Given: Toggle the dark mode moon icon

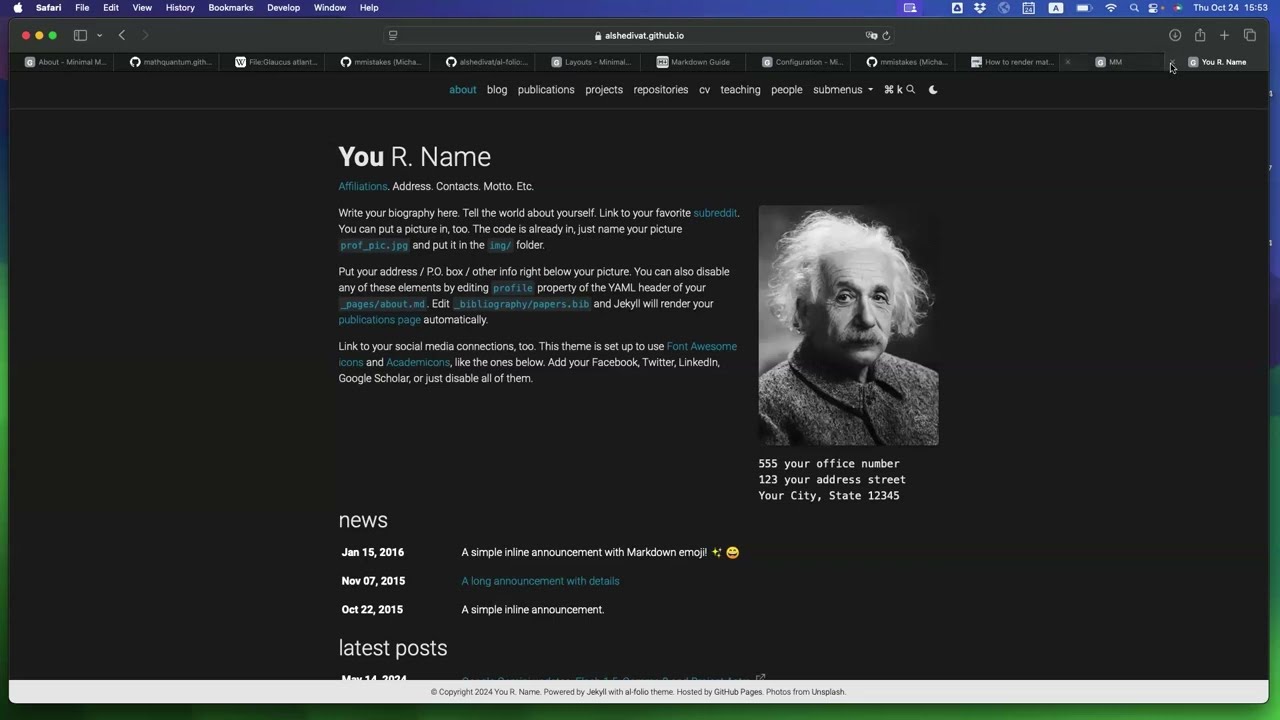Looking at the screenshot, I should point(933,90).
